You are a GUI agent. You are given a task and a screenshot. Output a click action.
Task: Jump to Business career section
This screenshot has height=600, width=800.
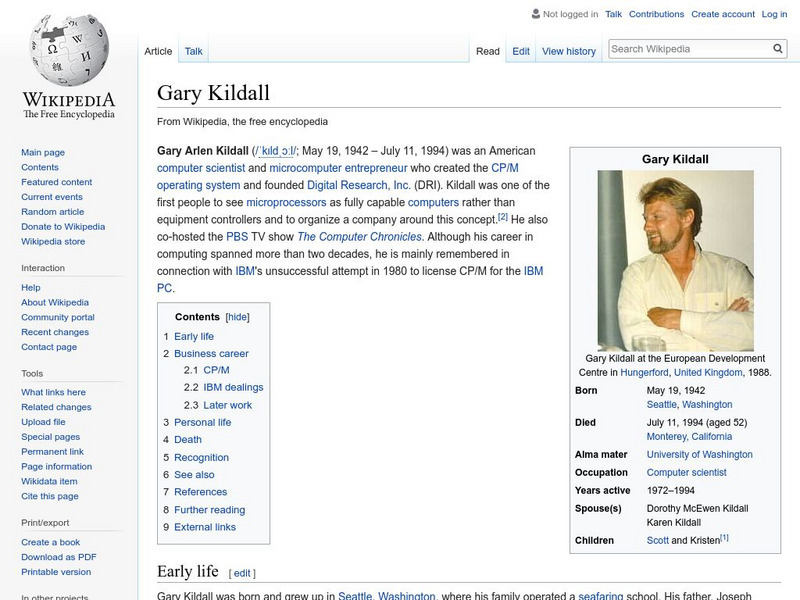point(211,353)
